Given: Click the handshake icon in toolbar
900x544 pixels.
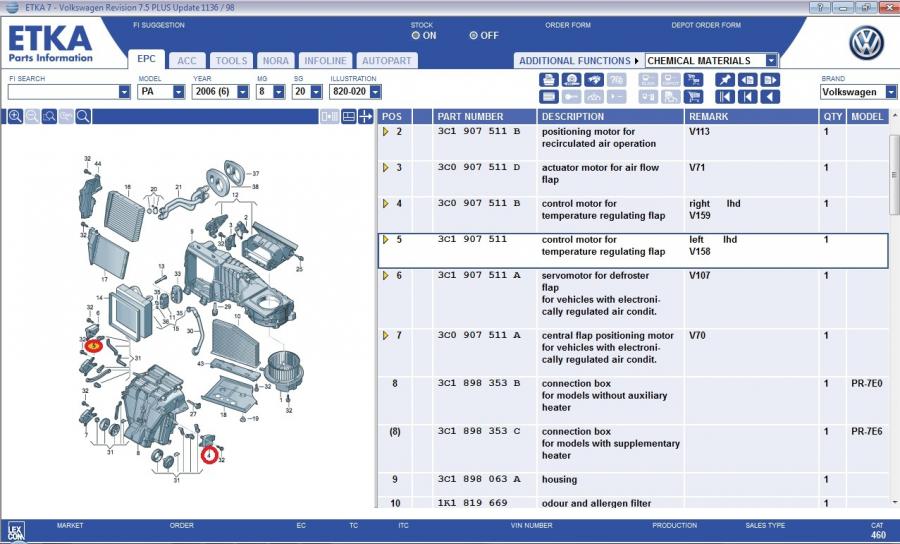Looking at the screenshot, I should 595,80.
